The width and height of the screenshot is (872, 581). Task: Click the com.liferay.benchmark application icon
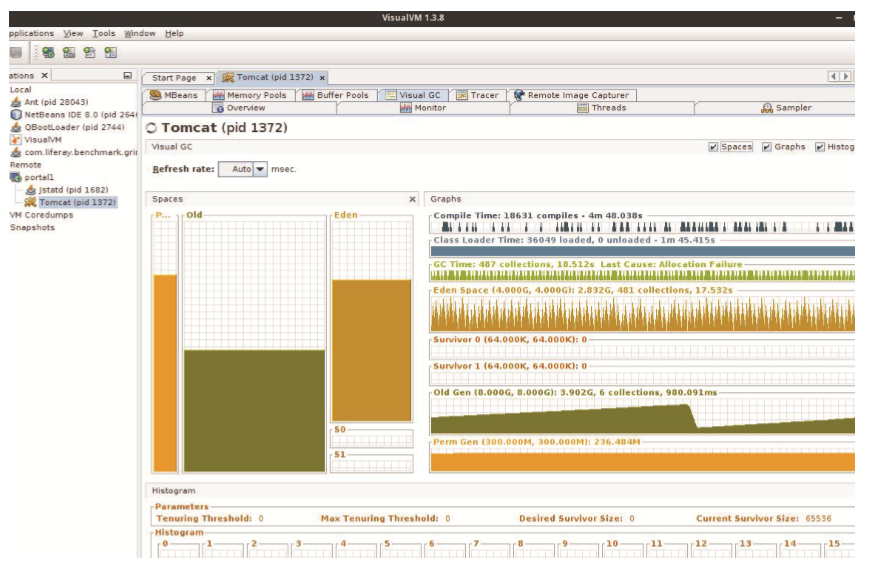pyautogui.click(x=16, y=152)
